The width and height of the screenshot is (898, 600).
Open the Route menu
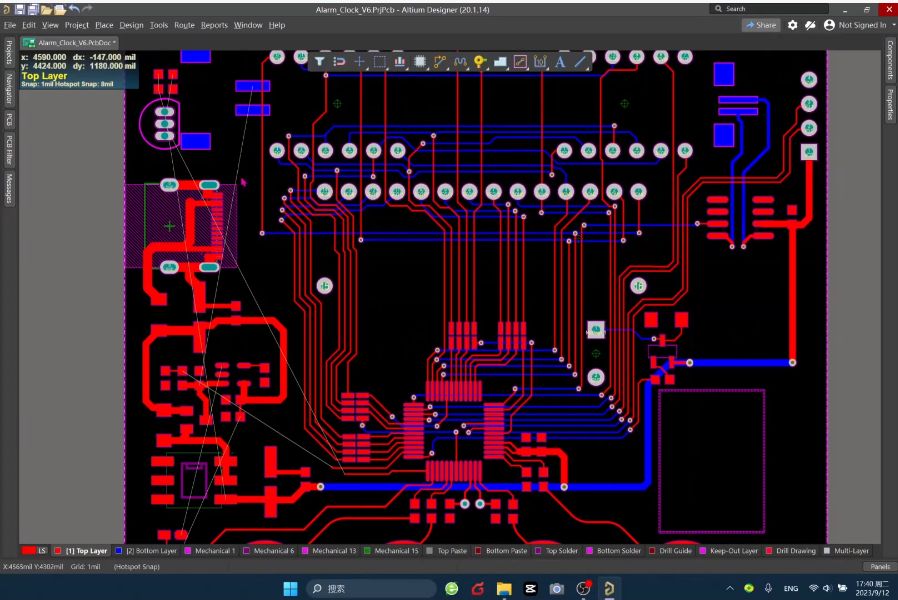click(184, 25)
